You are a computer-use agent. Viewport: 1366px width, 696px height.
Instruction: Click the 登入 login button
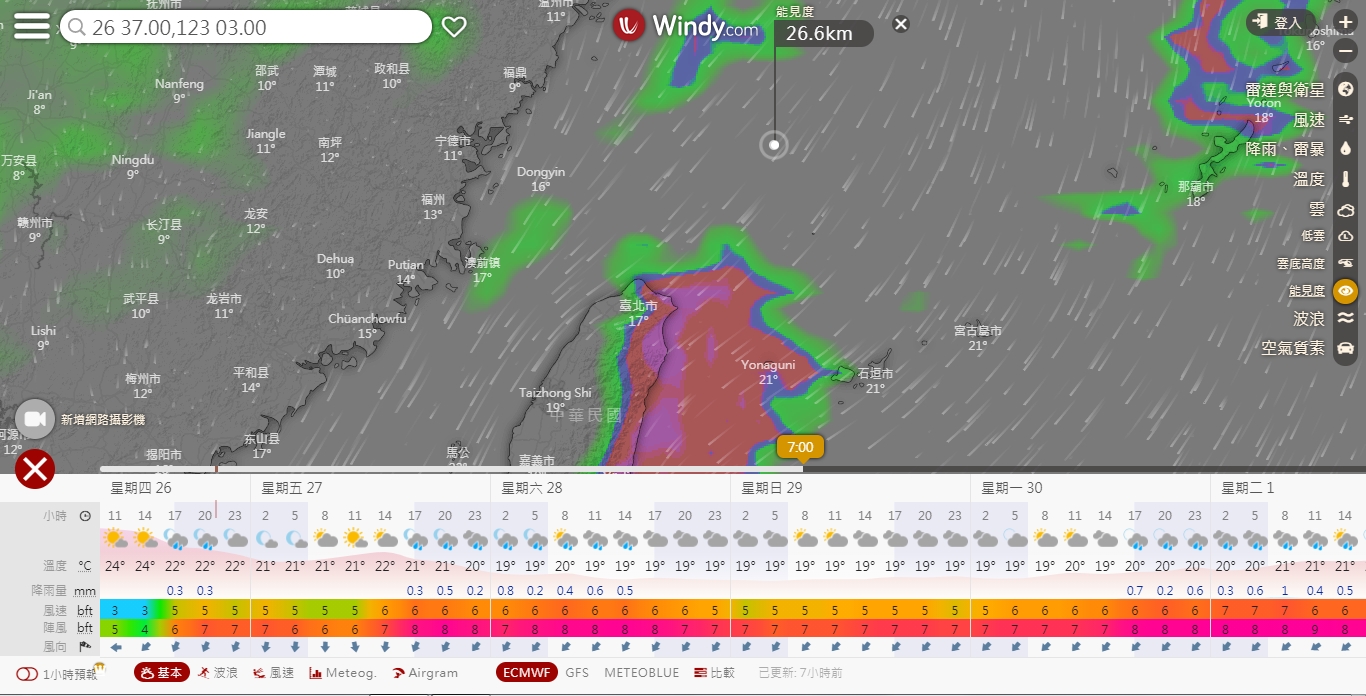(x=1280, y=22)
